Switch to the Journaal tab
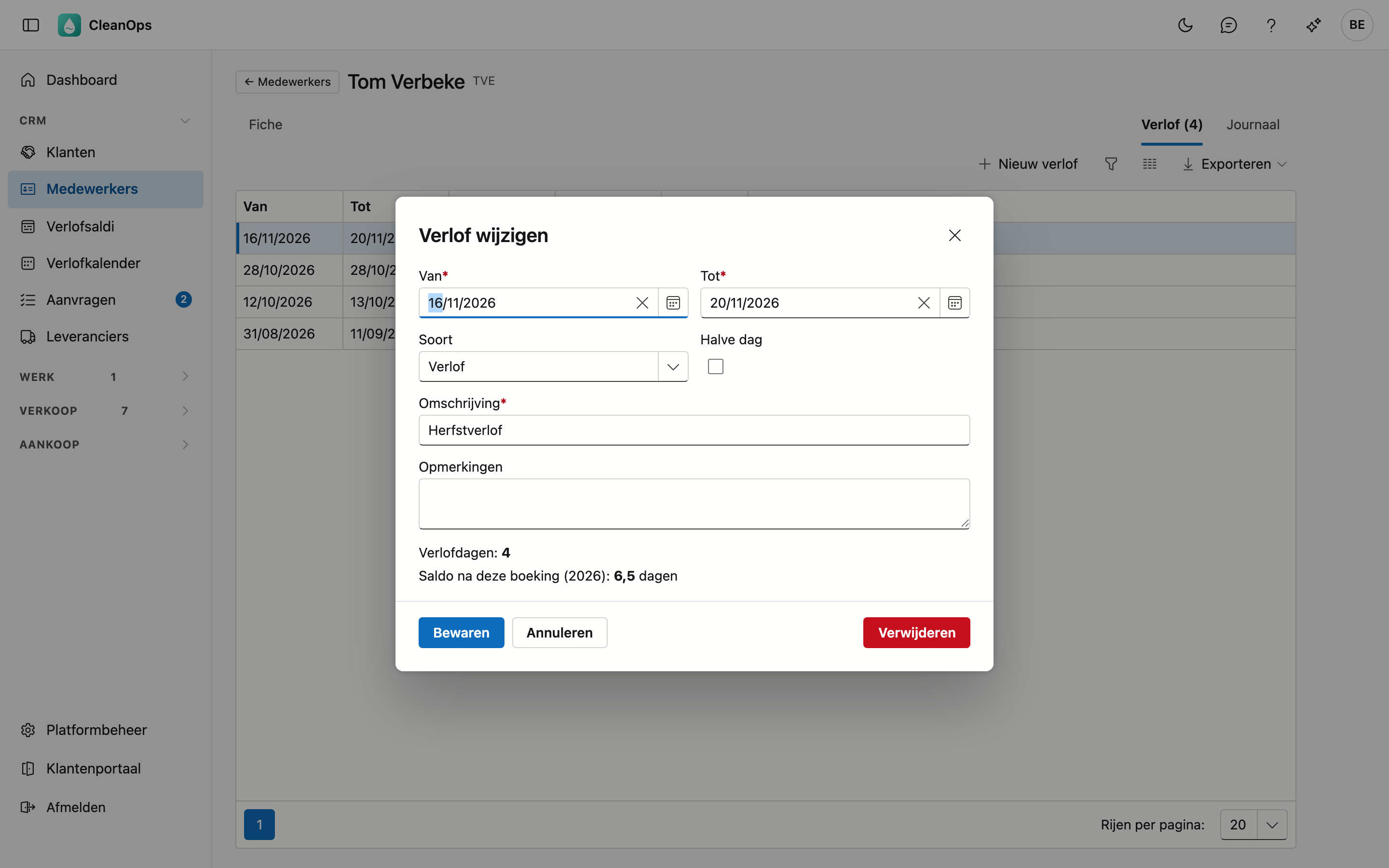 click(1253, 124)
